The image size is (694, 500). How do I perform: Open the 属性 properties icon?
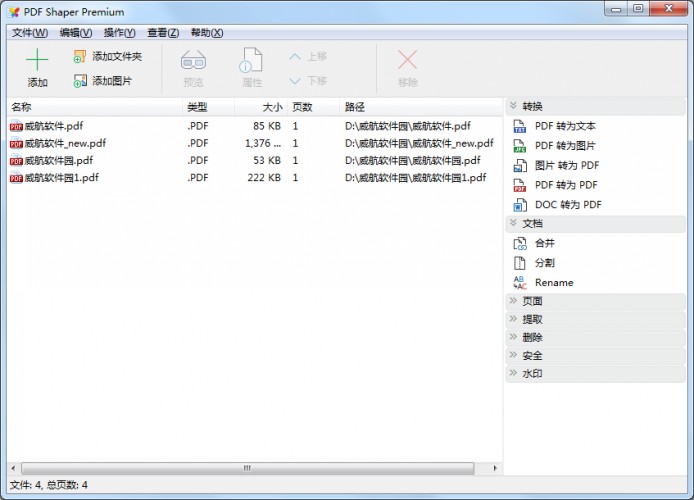251,60
